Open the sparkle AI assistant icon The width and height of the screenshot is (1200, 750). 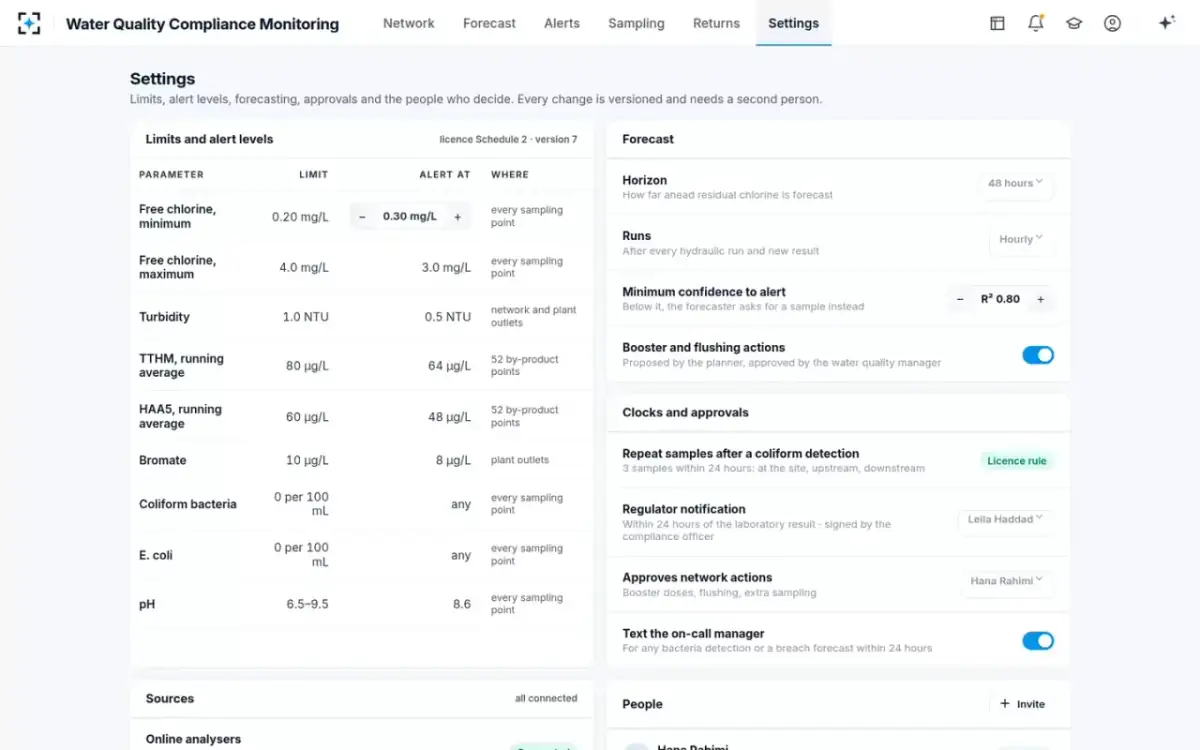1166,23
